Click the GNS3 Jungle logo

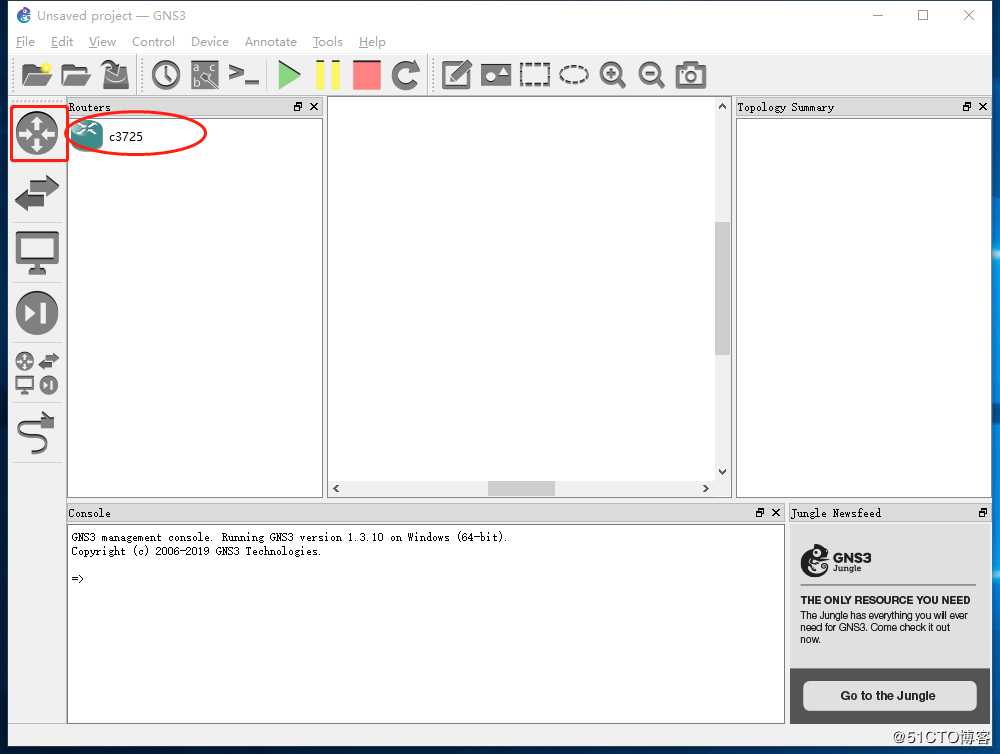pyautogui.click(x=836, y=561)
